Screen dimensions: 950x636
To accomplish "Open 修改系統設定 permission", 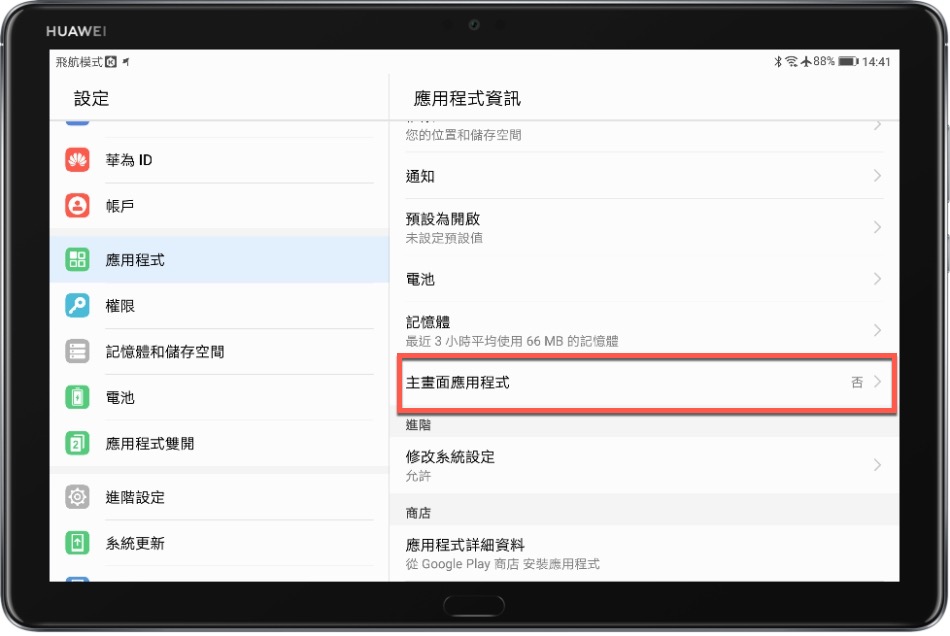I will (644, 465).
